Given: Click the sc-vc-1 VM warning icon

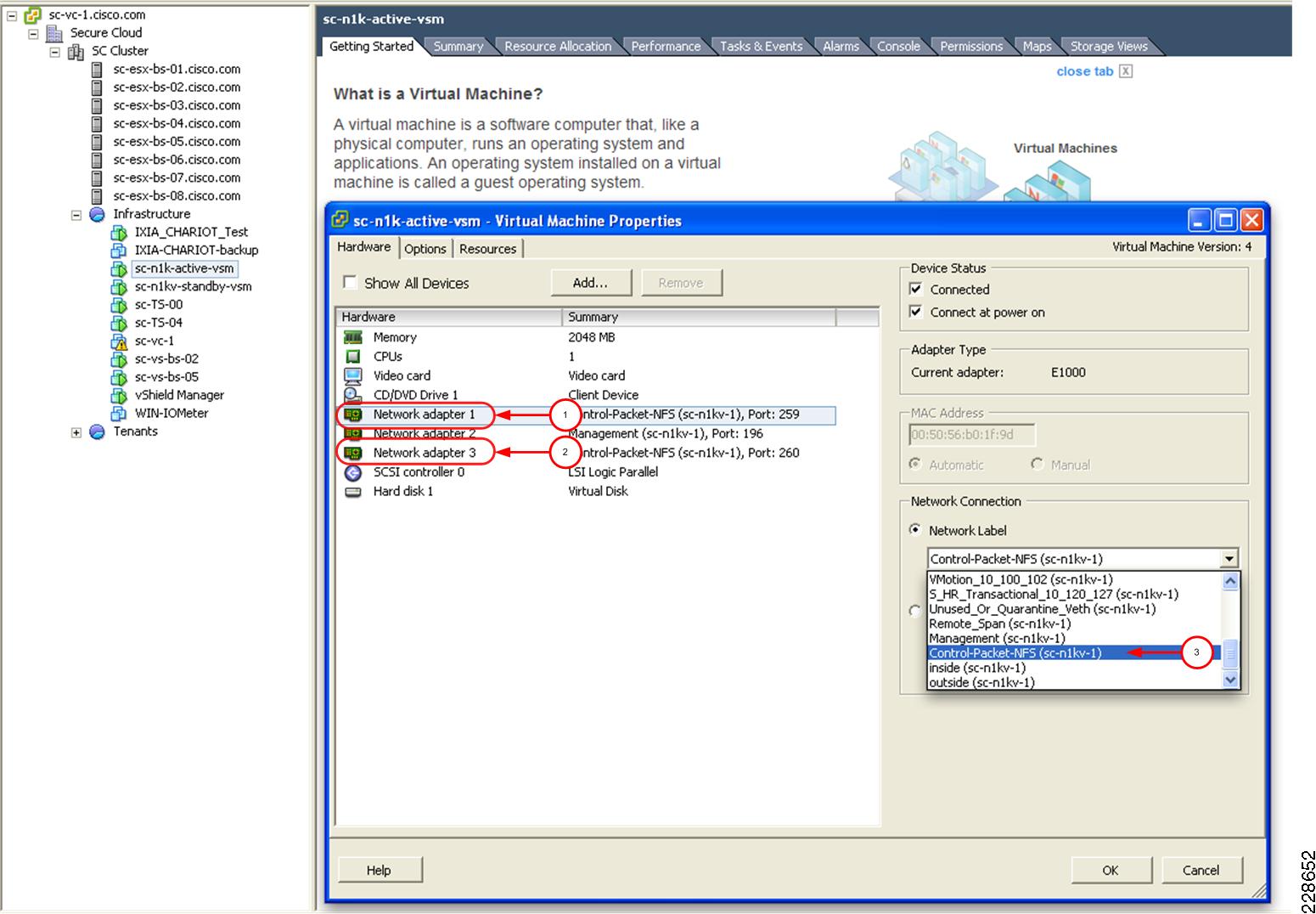Looking at the screenshot, I should [119, 341].
